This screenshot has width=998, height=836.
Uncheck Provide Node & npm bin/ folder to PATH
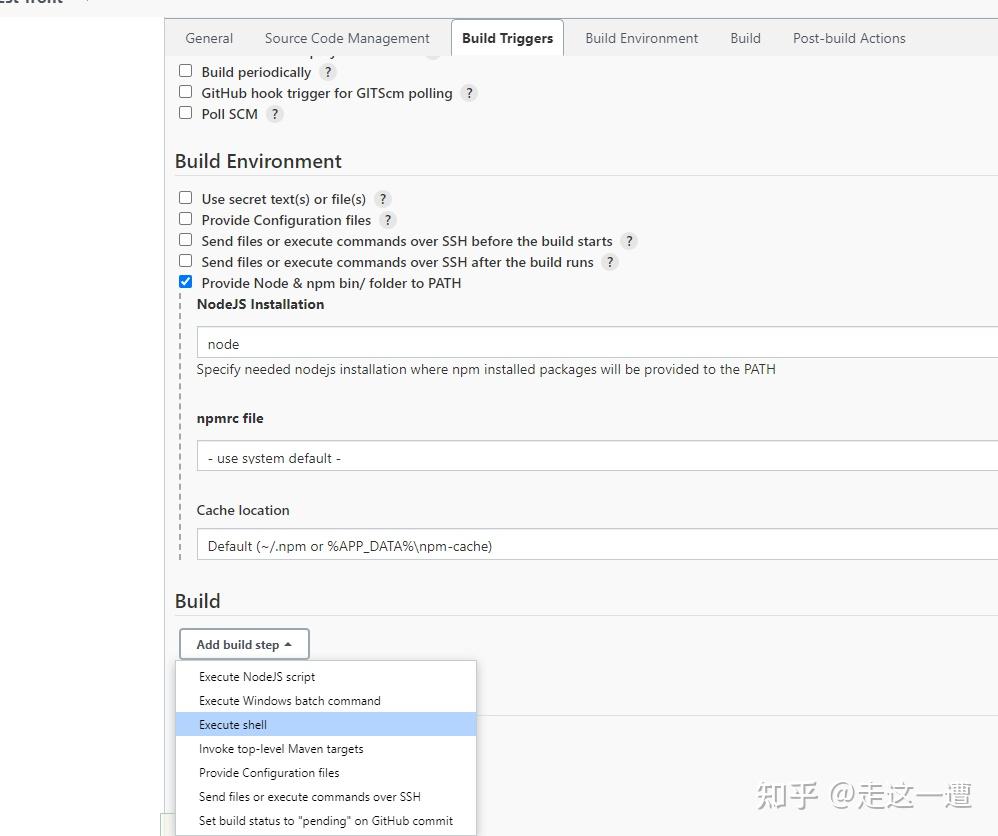pos(185,281)
